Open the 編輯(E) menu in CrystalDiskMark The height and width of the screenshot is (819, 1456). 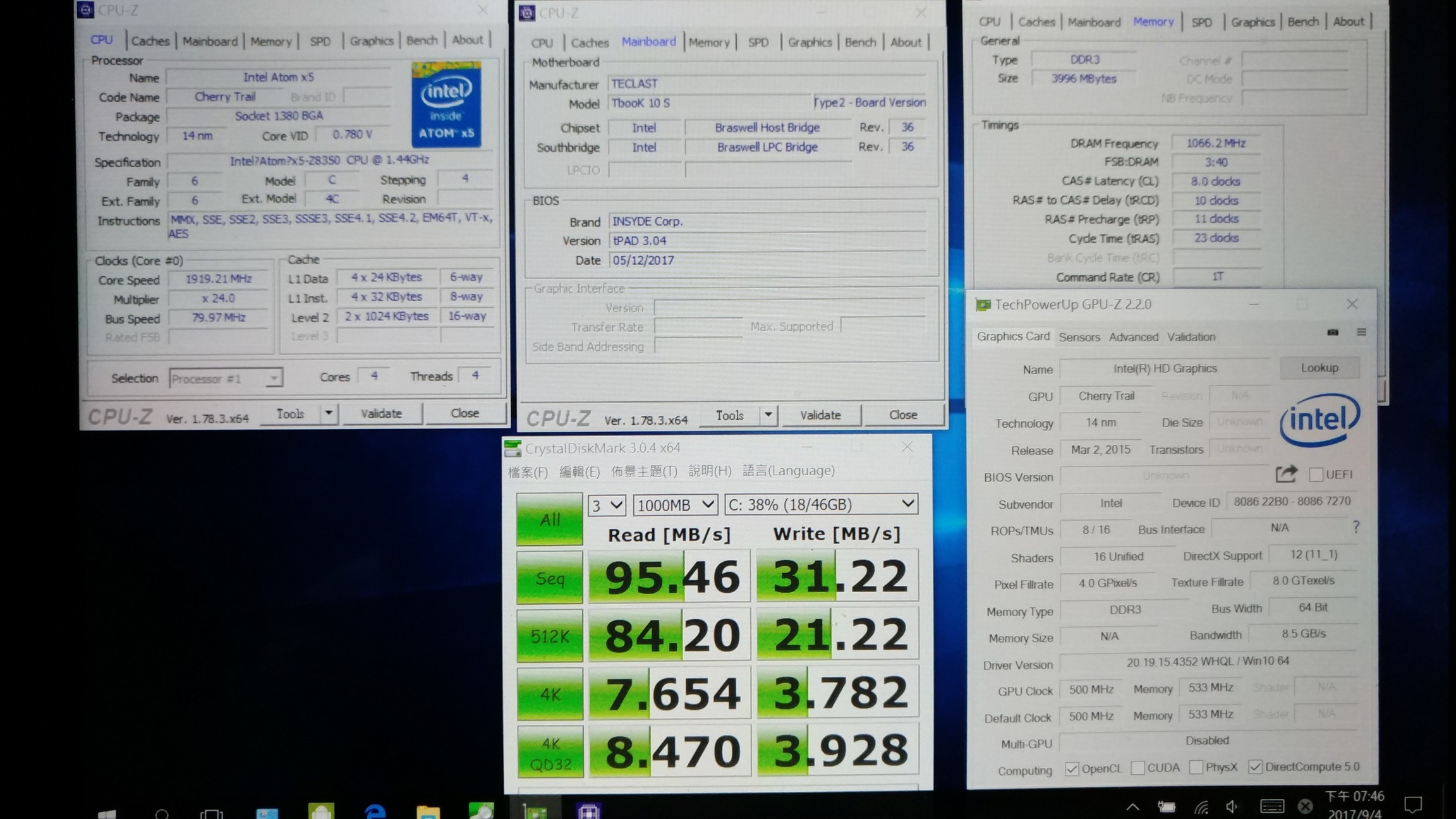pyautogui.click(x=579, y=471)
